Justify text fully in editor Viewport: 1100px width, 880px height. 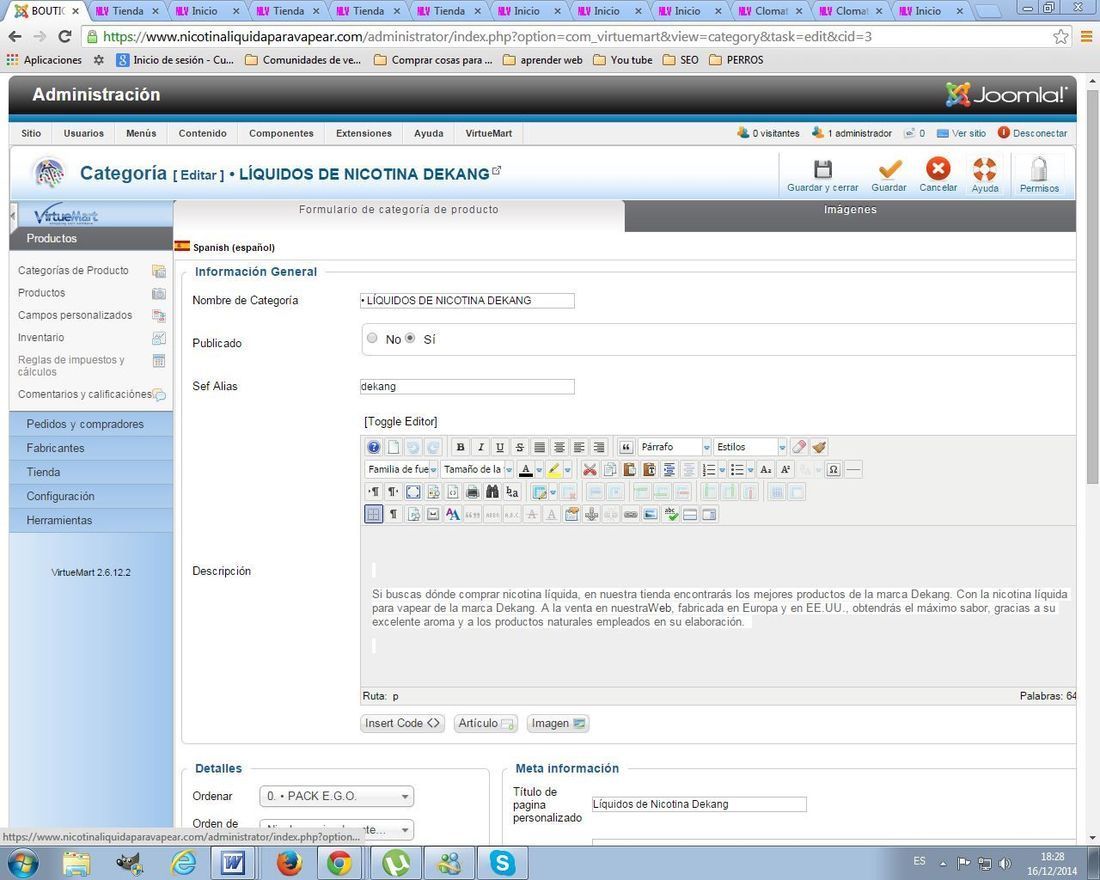tap(539, 447)
